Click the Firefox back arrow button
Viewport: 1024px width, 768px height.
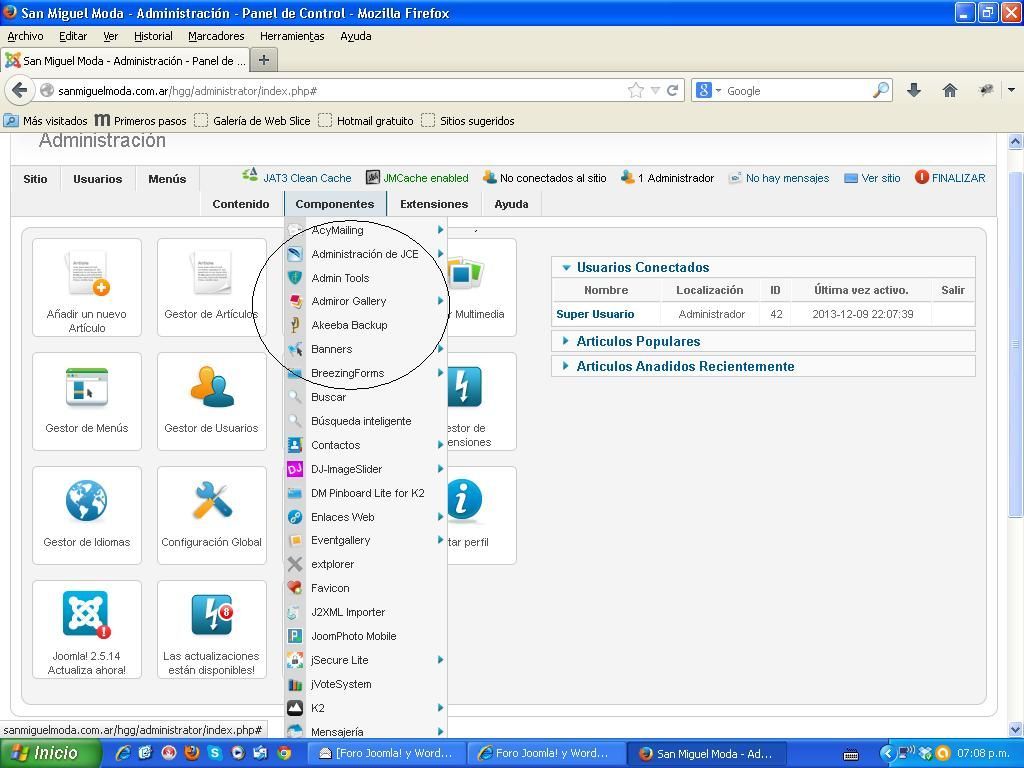click(x=20, y=90)
